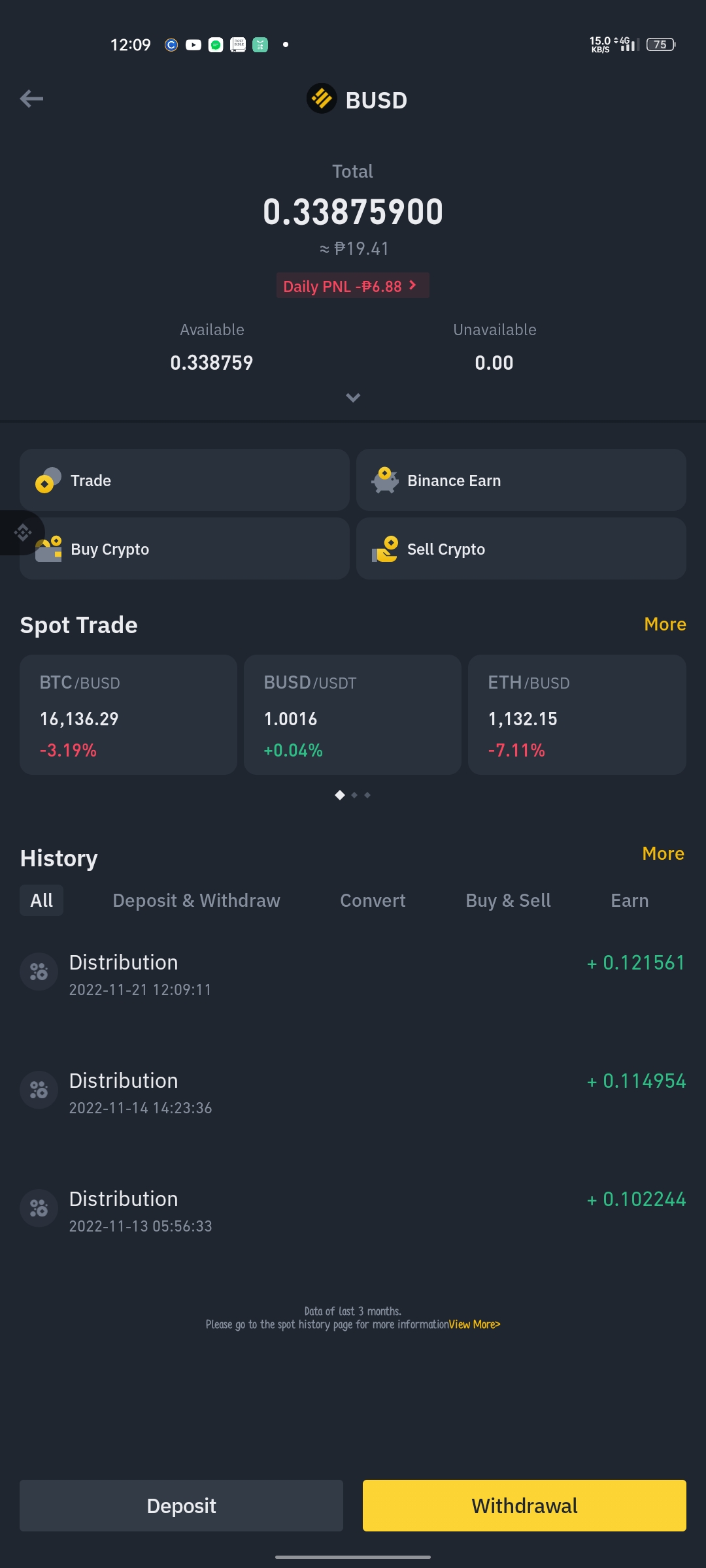Open the ETH/BUSD trading pair card
The image size is (706, 1568).
[577, 715]
